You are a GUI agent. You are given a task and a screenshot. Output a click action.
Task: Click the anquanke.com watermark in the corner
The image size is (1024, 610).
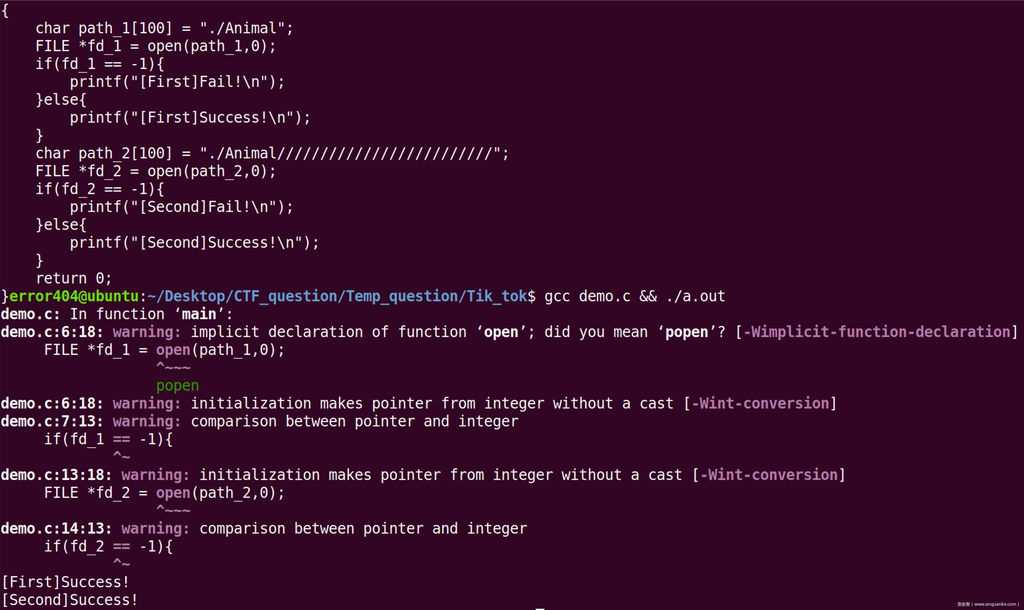point(988,604)
